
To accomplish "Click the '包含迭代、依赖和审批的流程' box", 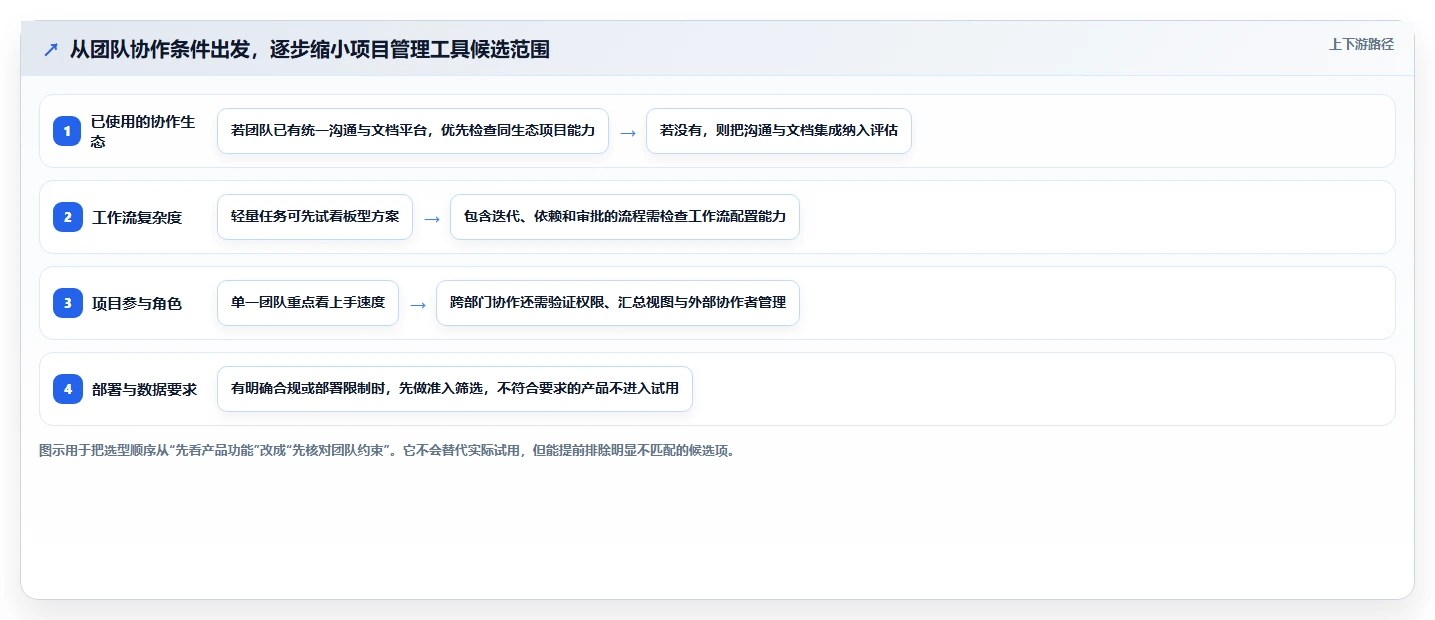I will [x=625, y=217].
